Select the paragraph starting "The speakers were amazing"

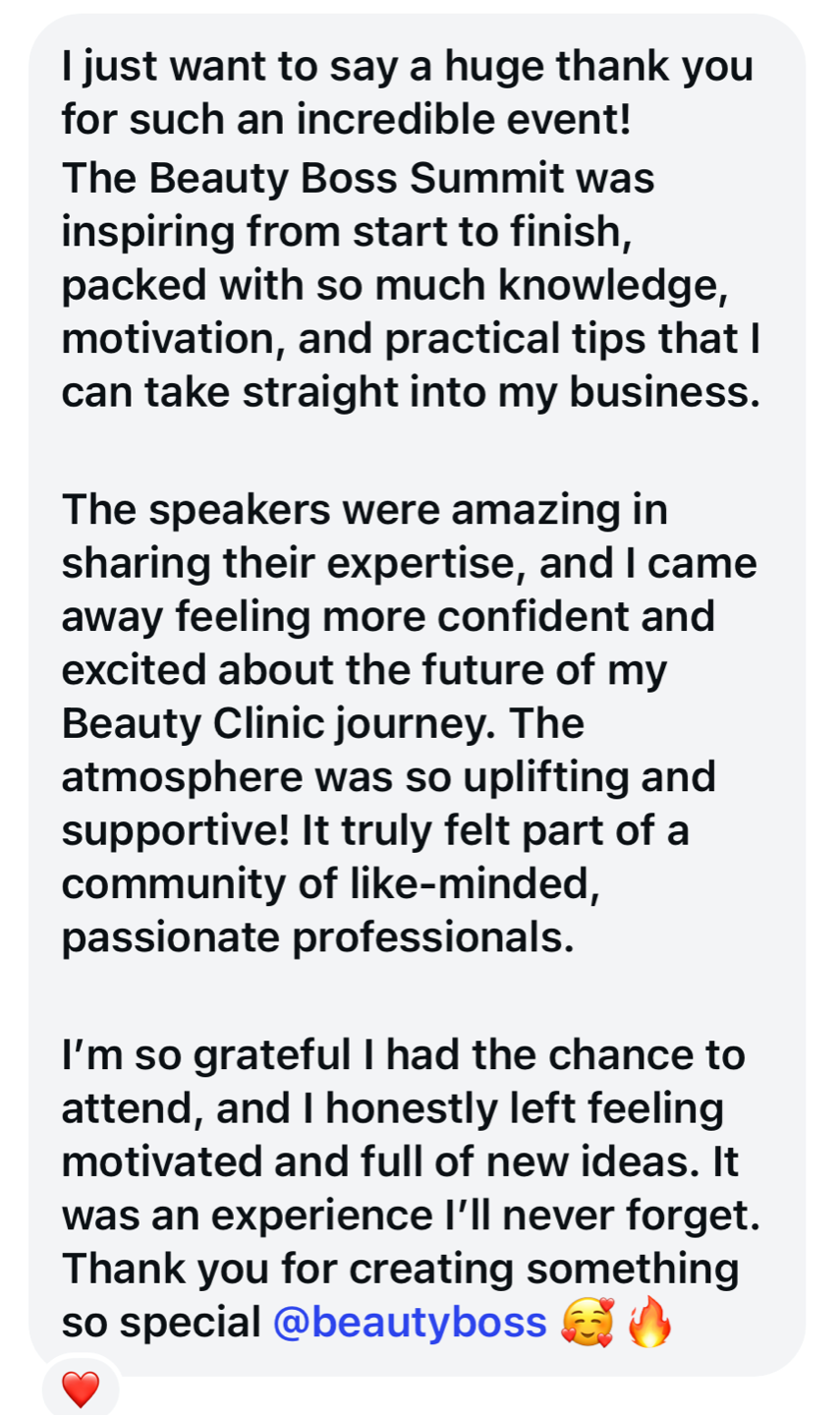click(x=409, y=723)
